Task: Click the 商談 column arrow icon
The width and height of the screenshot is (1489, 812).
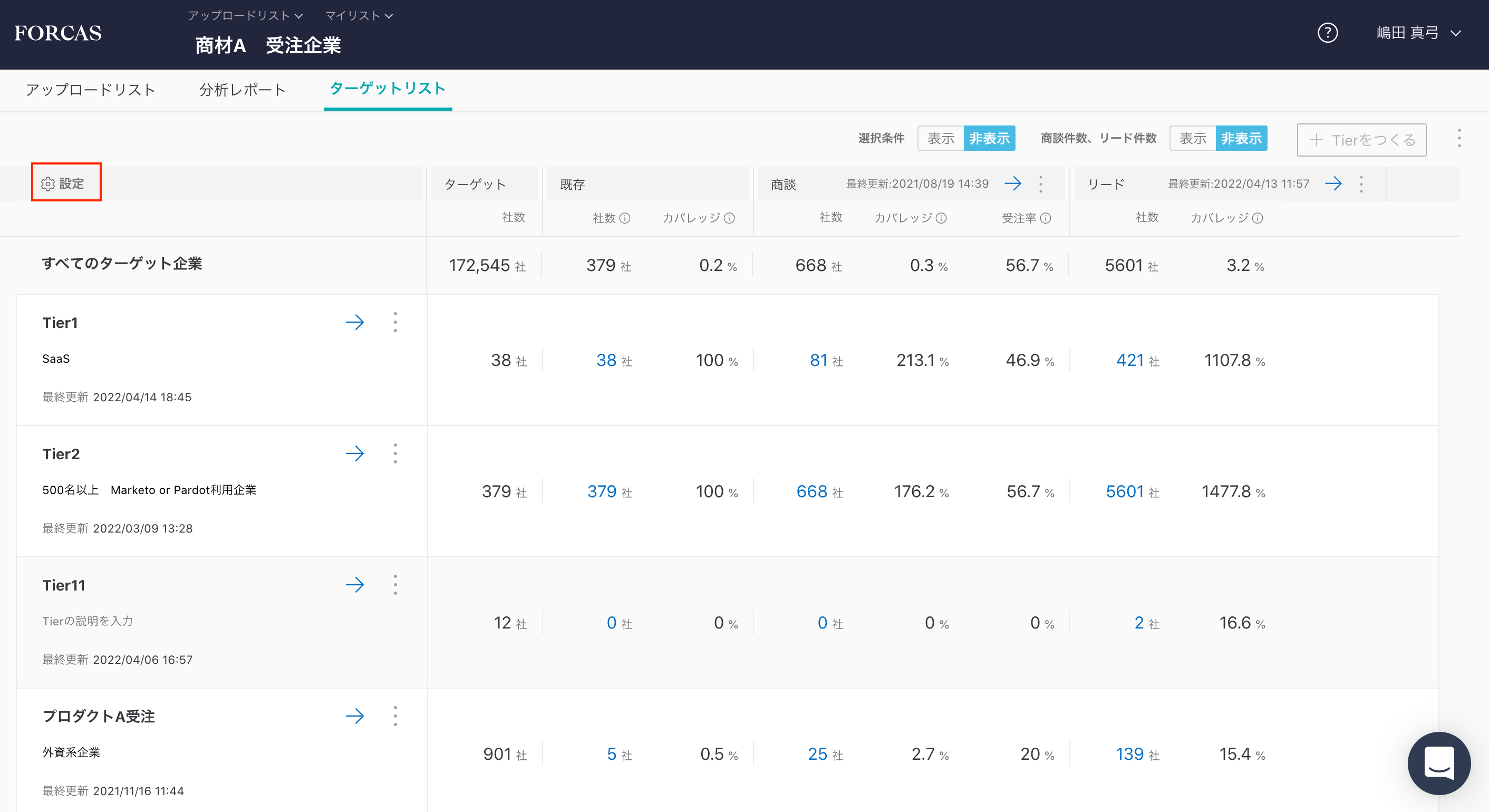Action: pyautogui.click(x=1013, y=184)
